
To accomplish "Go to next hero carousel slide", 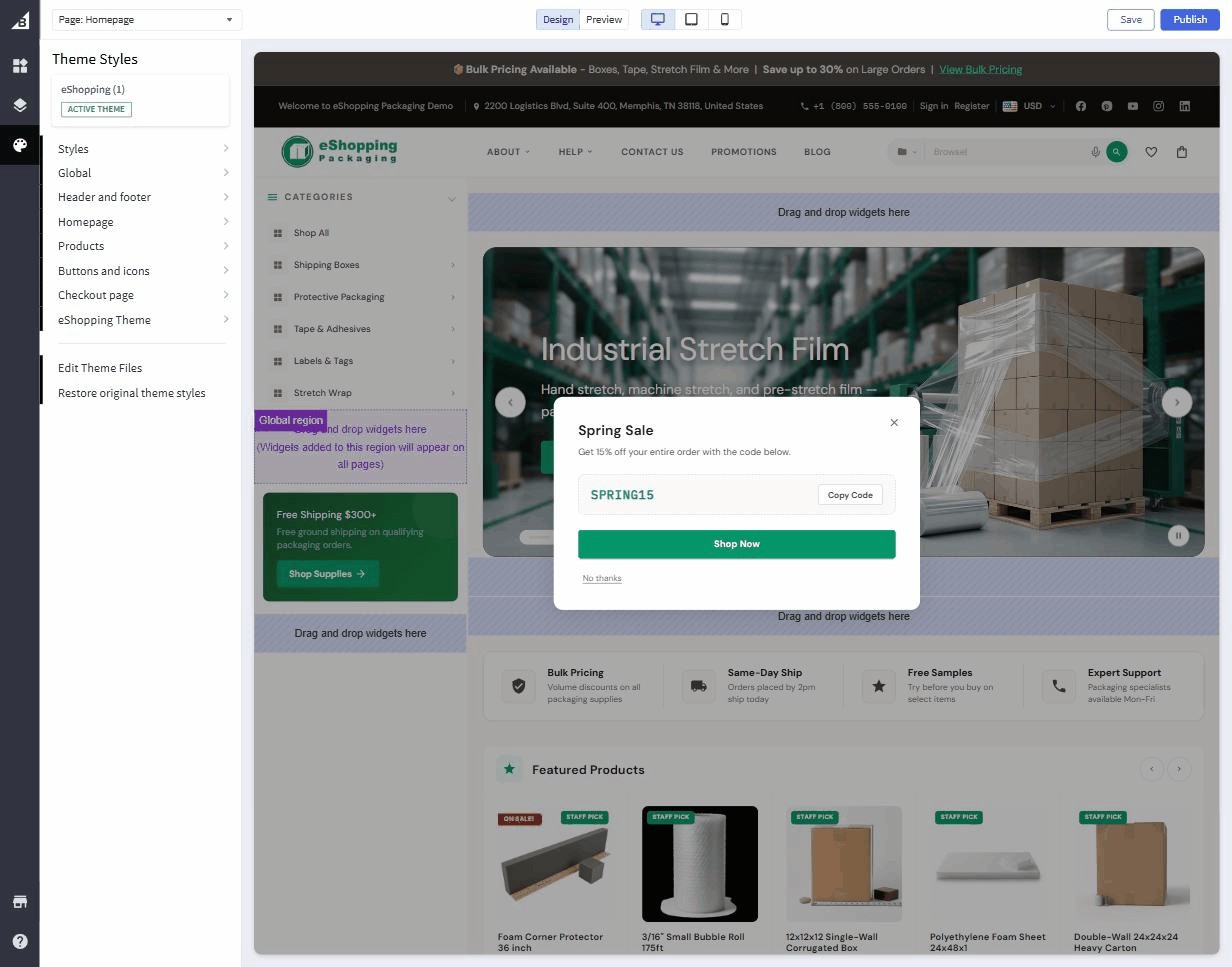I will point(1177,402).
